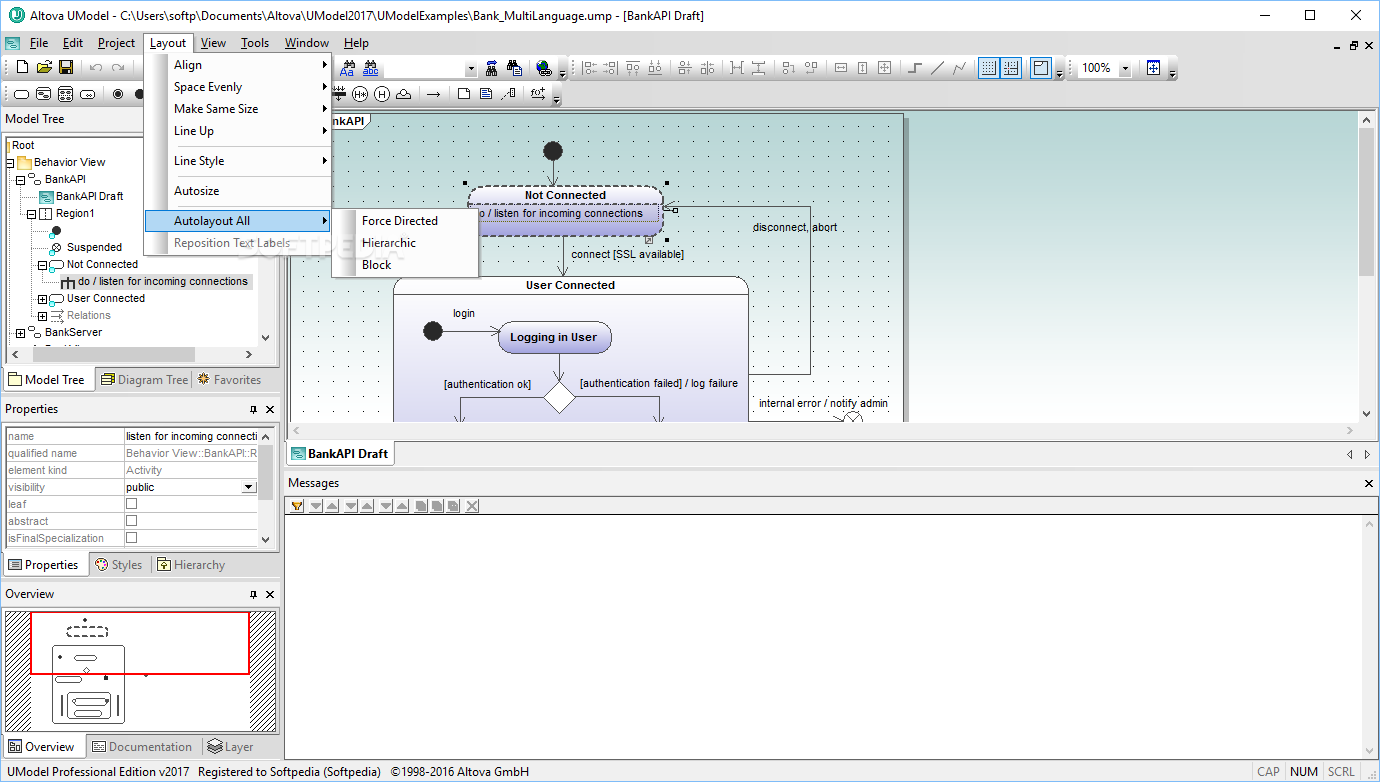This screenshot has height=782, width=1380.
Task: Click the Find Next binoculars icon
Action: 492,68
